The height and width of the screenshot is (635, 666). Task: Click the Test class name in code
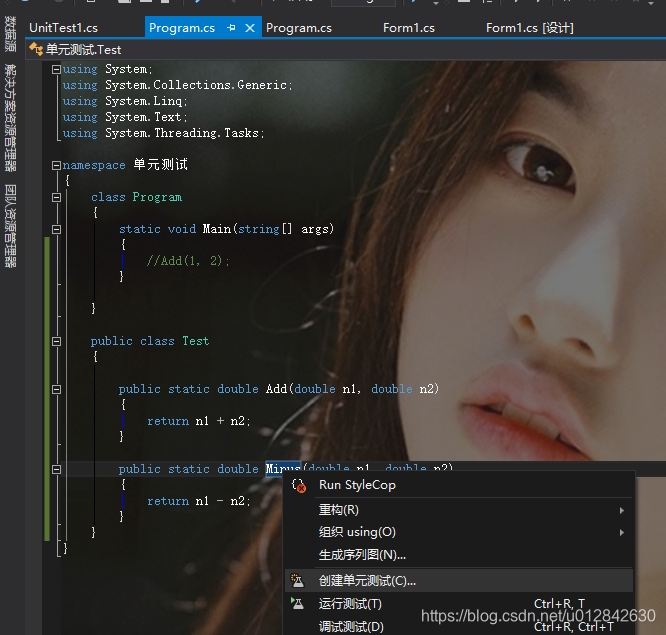pyautogui.click(x=196, y=341)
